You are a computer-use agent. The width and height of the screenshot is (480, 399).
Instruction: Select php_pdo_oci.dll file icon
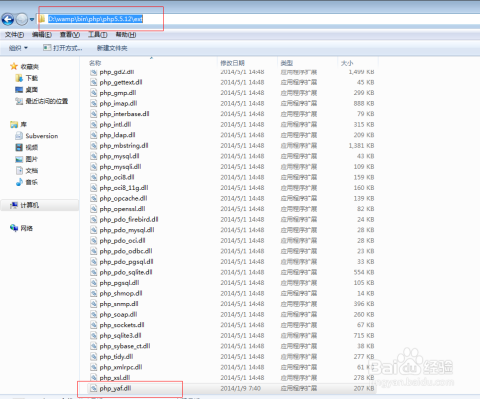click(94, 240)
